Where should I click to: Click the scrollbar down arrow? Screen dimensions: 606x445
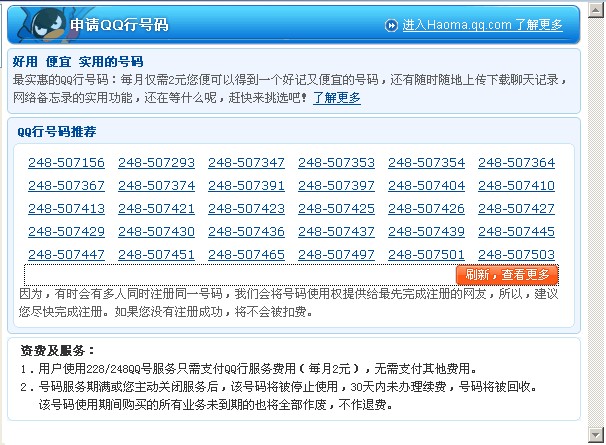596,435
